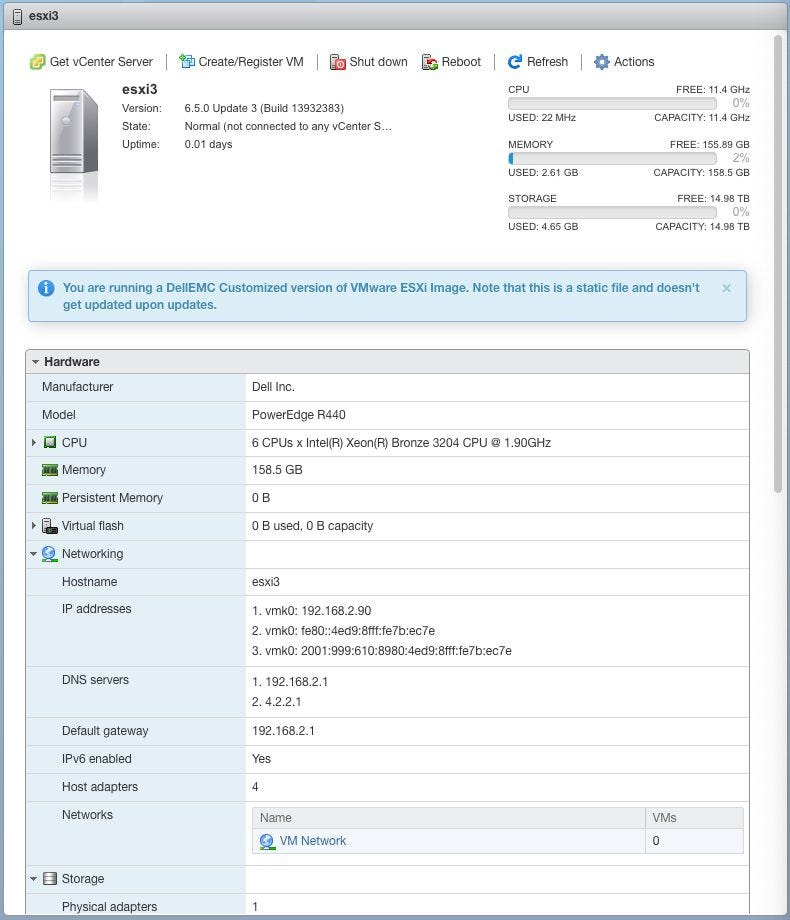Click Create/Register VM label

[251, 62]
